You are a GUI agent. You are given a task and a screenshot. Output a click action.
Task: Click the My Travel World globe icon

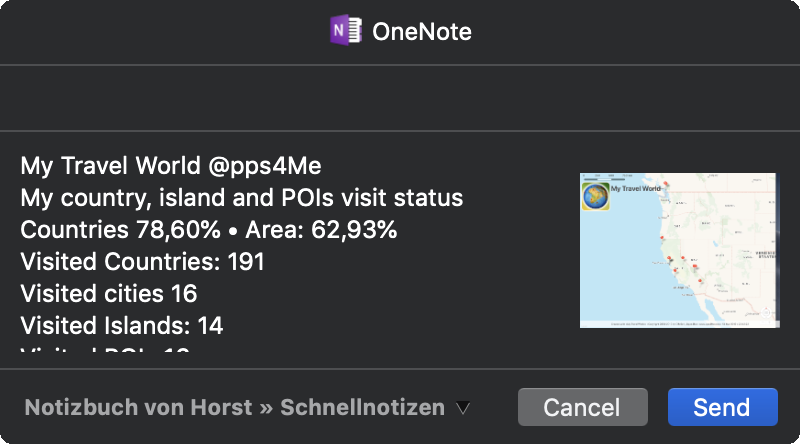[595, 196]
